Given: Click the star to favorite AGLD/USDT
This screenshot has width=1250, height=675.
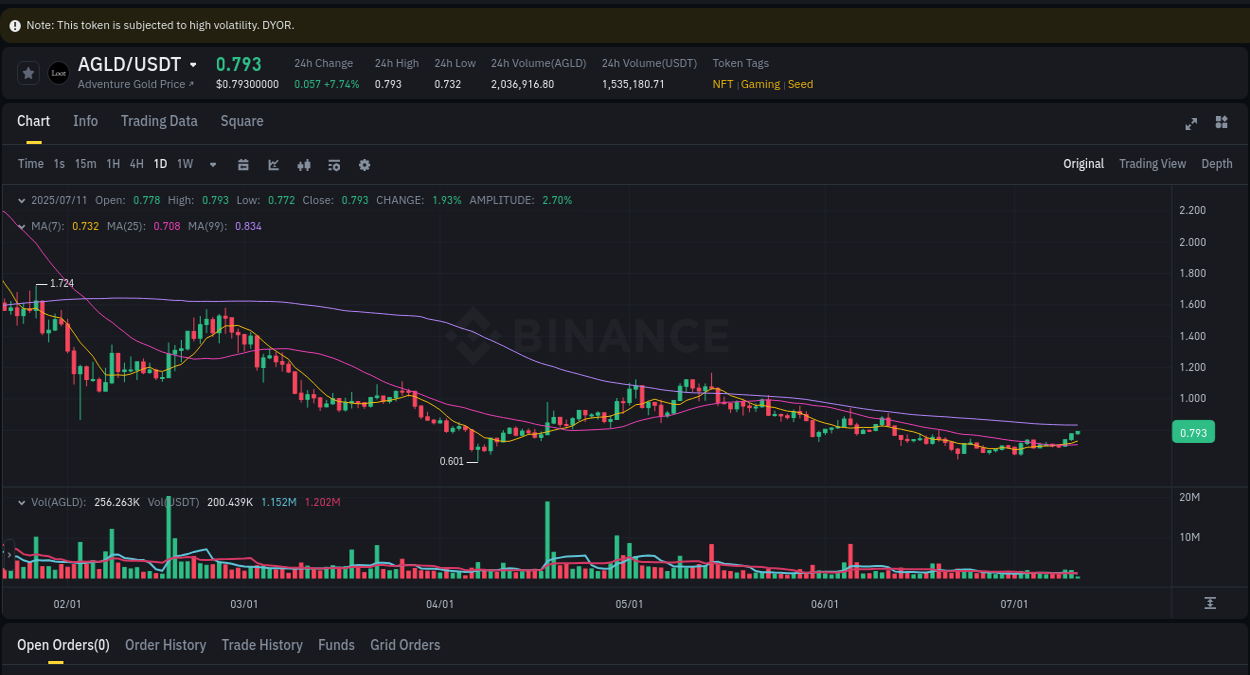Looking at the screenshot, I should 27,72.
